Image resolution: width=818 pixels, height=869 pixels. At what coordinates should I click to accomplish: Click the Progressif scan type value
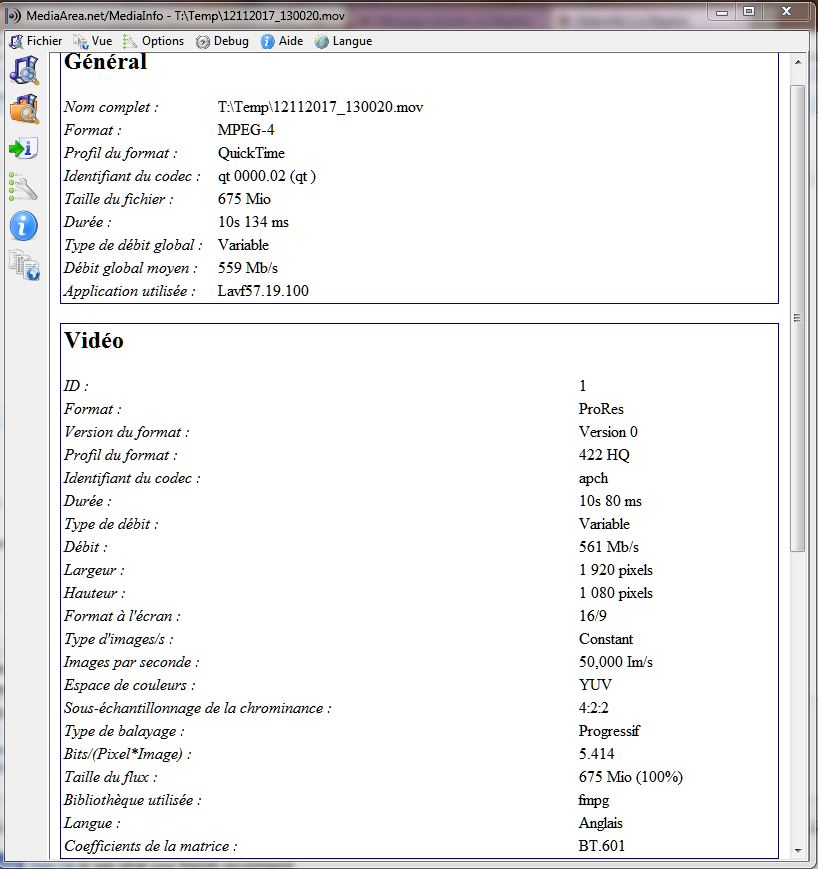click(609, 731)
